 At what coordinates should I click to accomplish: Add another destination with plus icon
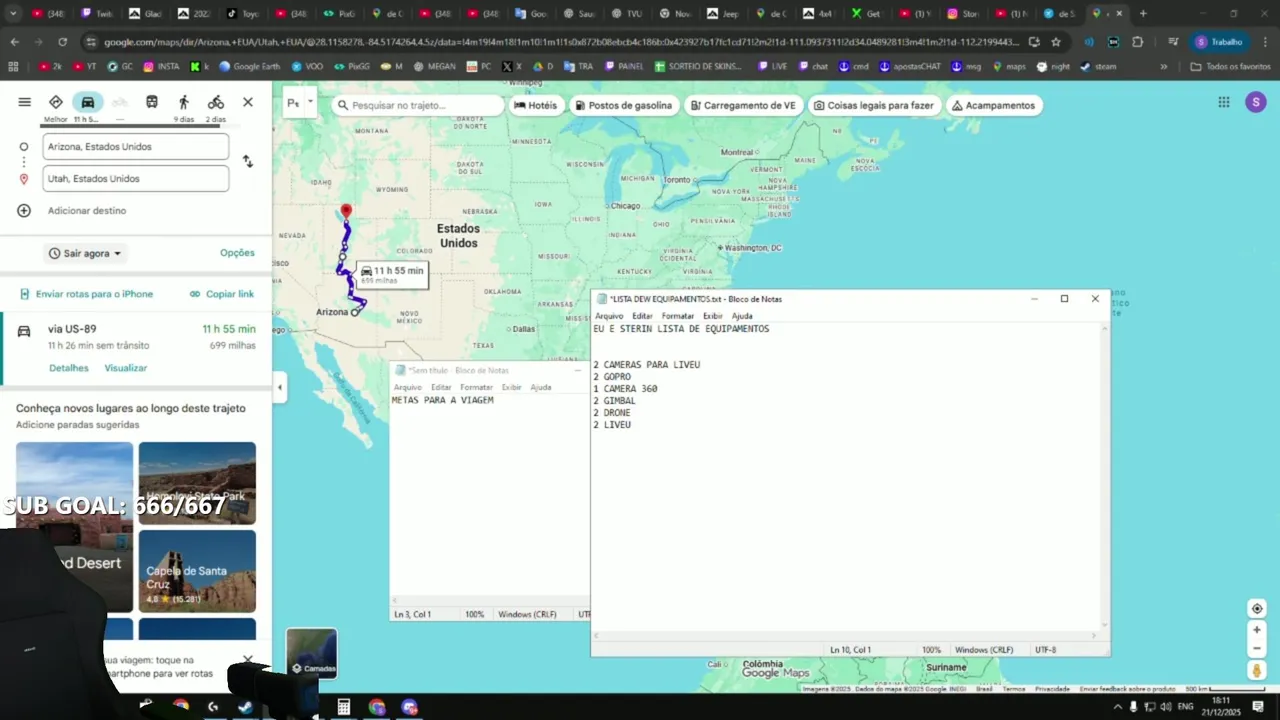pyautogui.click(x=24, y=210)
